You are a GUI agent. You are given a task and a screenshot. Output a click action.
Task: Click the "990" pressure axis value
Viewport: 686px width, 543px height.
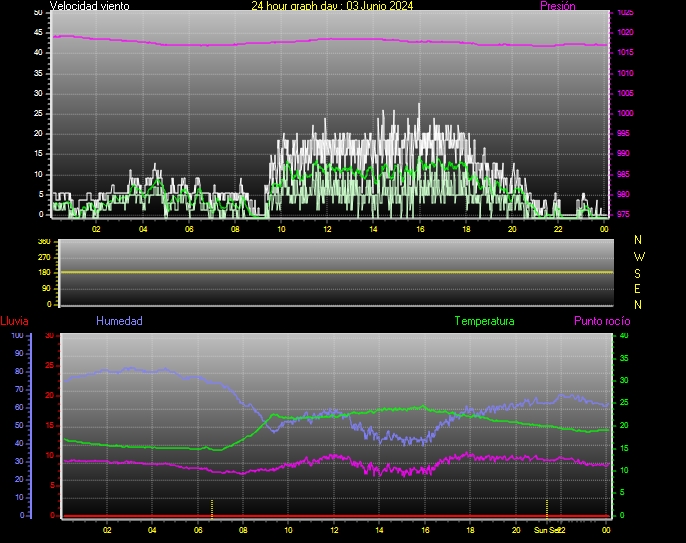[623, 154]
